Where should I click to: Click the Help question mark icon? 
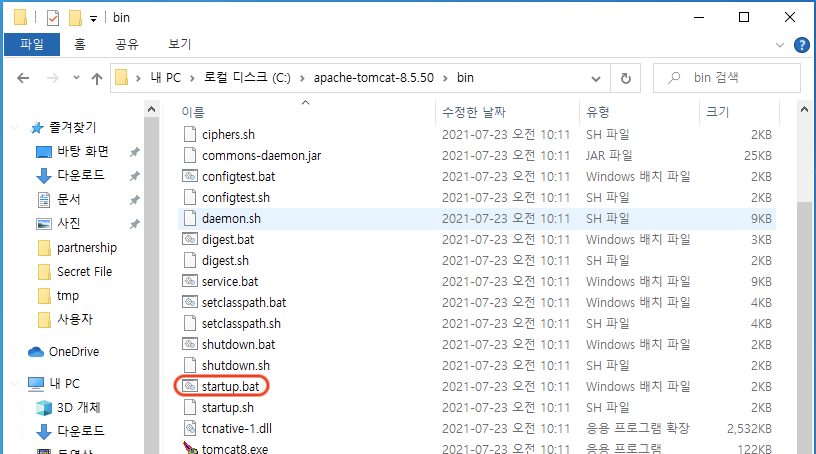click(801, 45)
